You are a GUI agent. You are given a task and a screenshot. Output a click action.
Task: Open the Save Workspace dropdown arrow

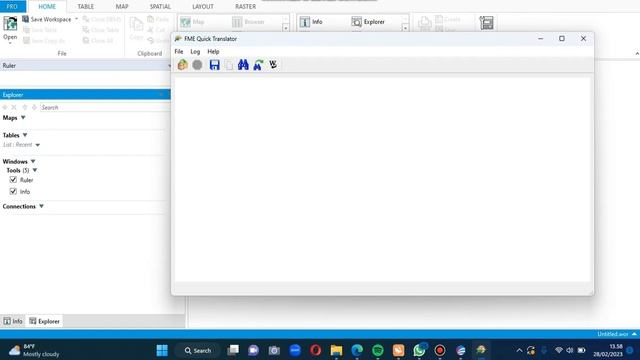pyautogui.click(x=76, y=19)
